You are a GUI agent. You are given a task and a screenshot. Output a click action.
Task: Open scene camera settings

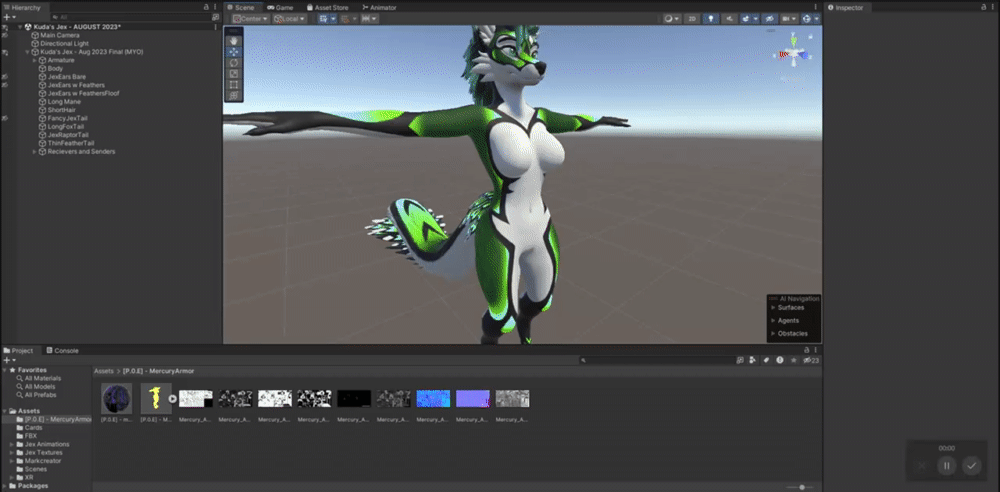tap(790, 19)
